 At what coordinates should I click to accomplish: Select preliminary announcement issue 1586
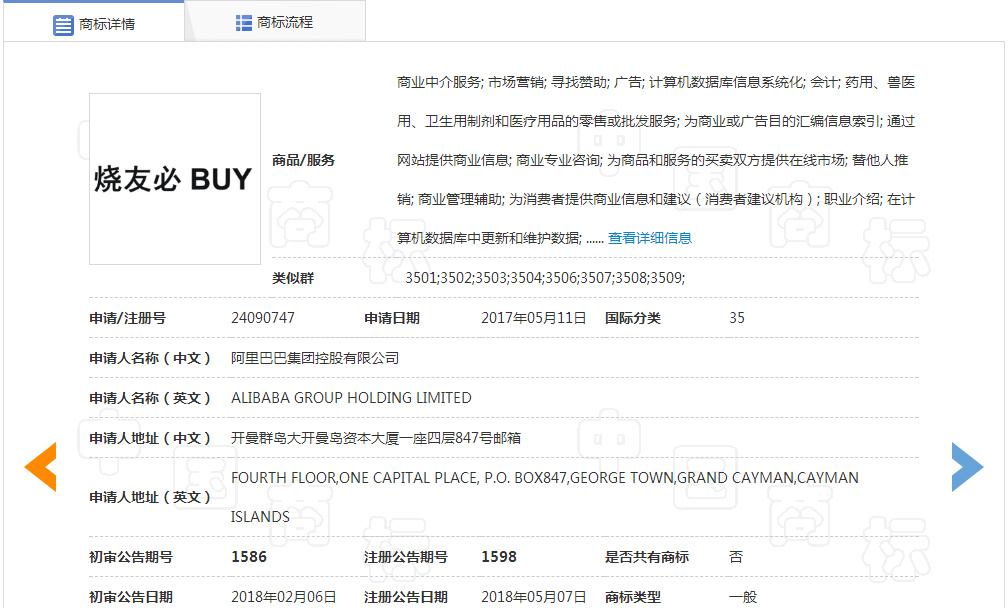coord(249,557)
